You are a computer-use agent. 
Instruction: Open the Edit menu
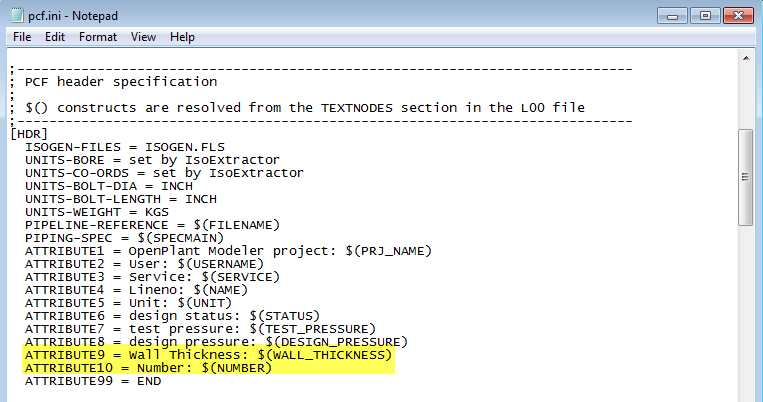tap(54, 37)
